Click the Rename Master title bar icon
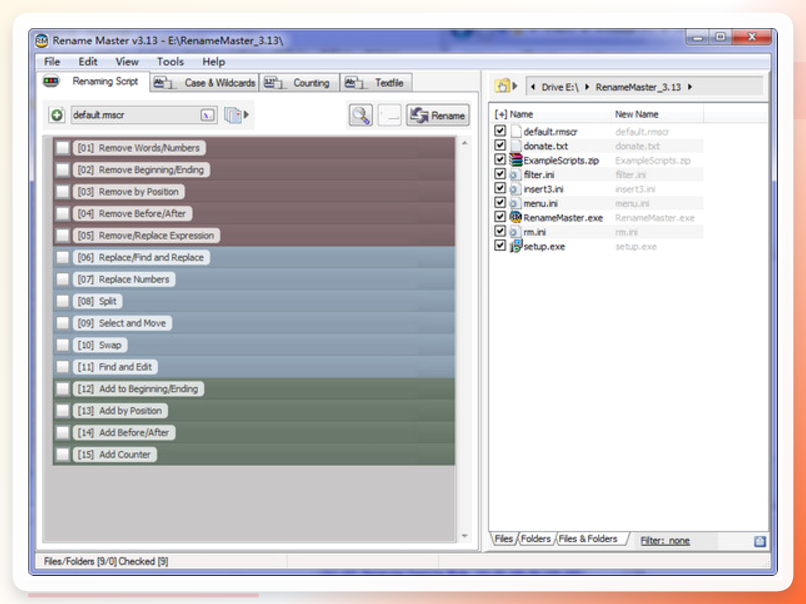Screen dimensions: 806x604 pos(42,41)
